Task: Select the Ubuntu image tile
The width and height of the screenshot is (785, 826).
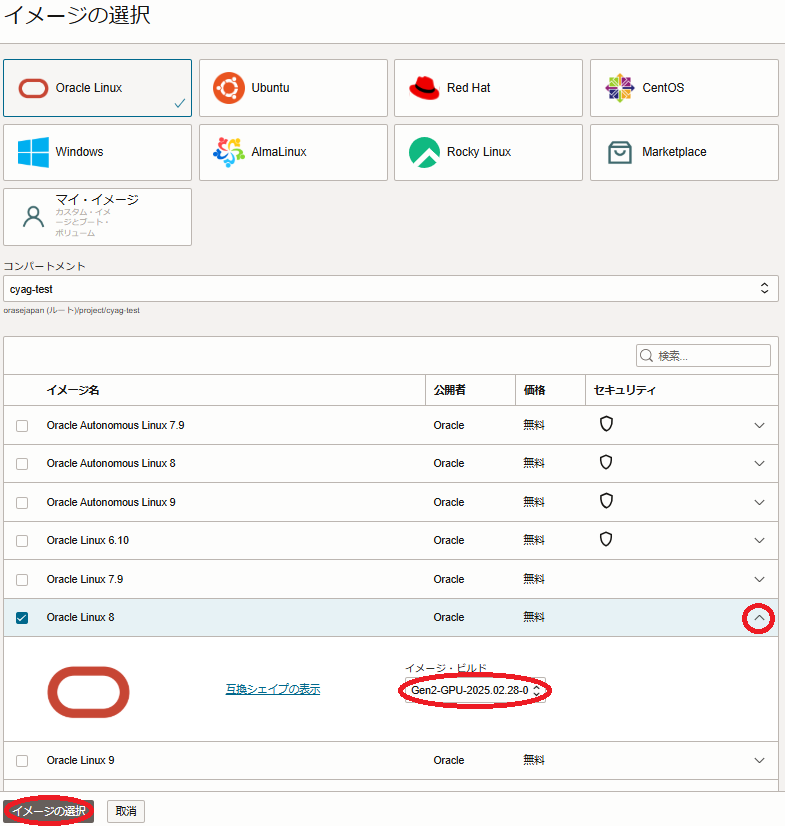Action: tap(293, 88)
